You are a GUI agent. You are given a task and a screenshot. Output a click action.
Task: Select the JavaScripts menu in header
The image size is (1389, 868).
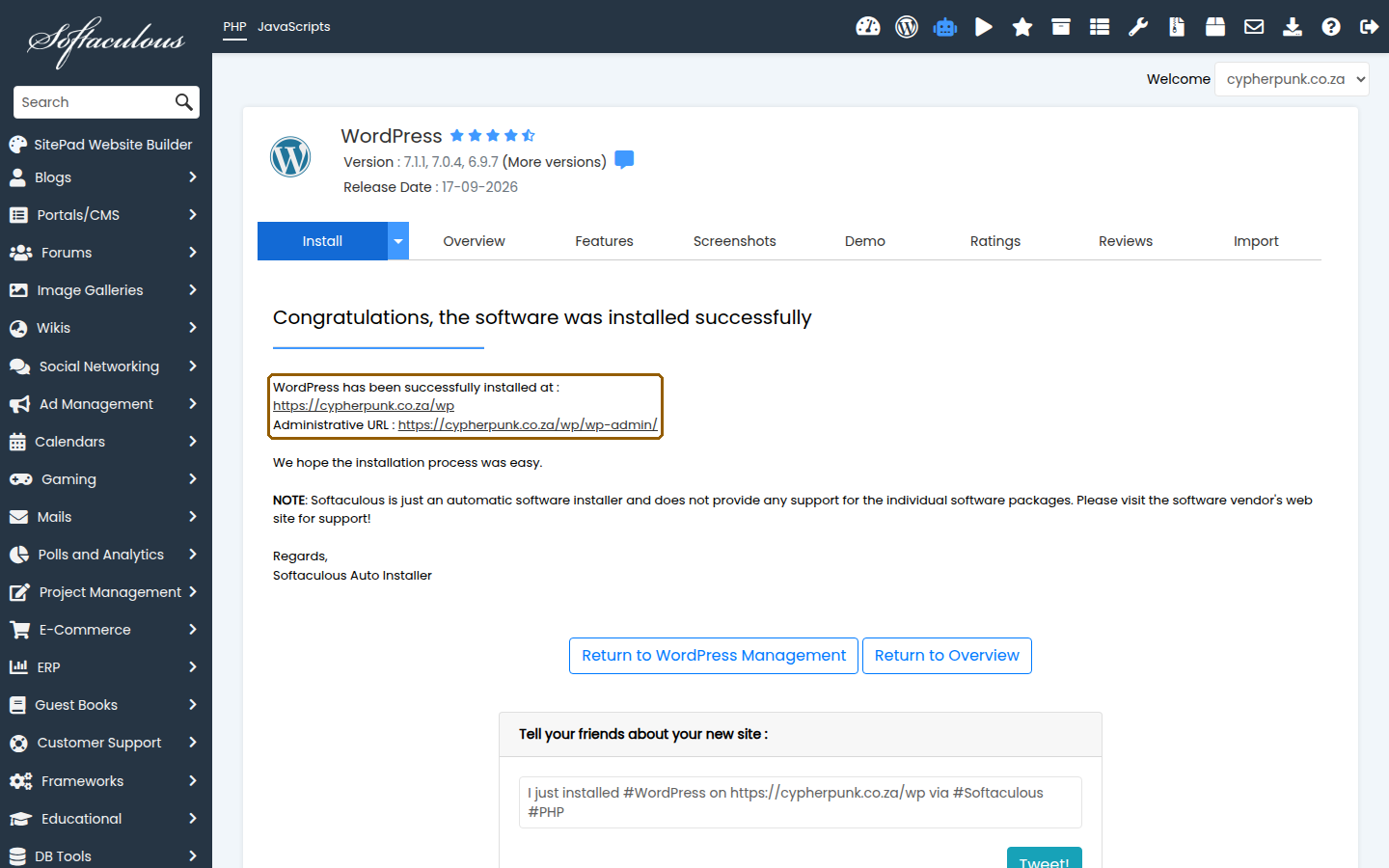[x=293, y=27]
